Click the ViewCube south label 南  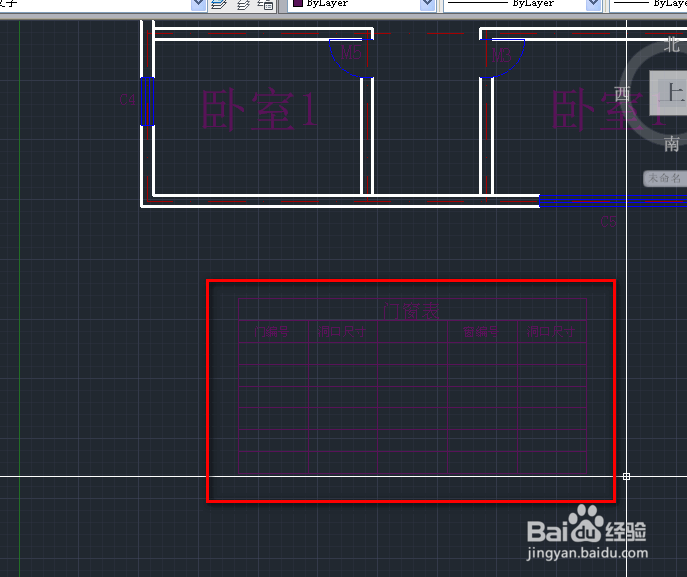(x=671, y=144)
